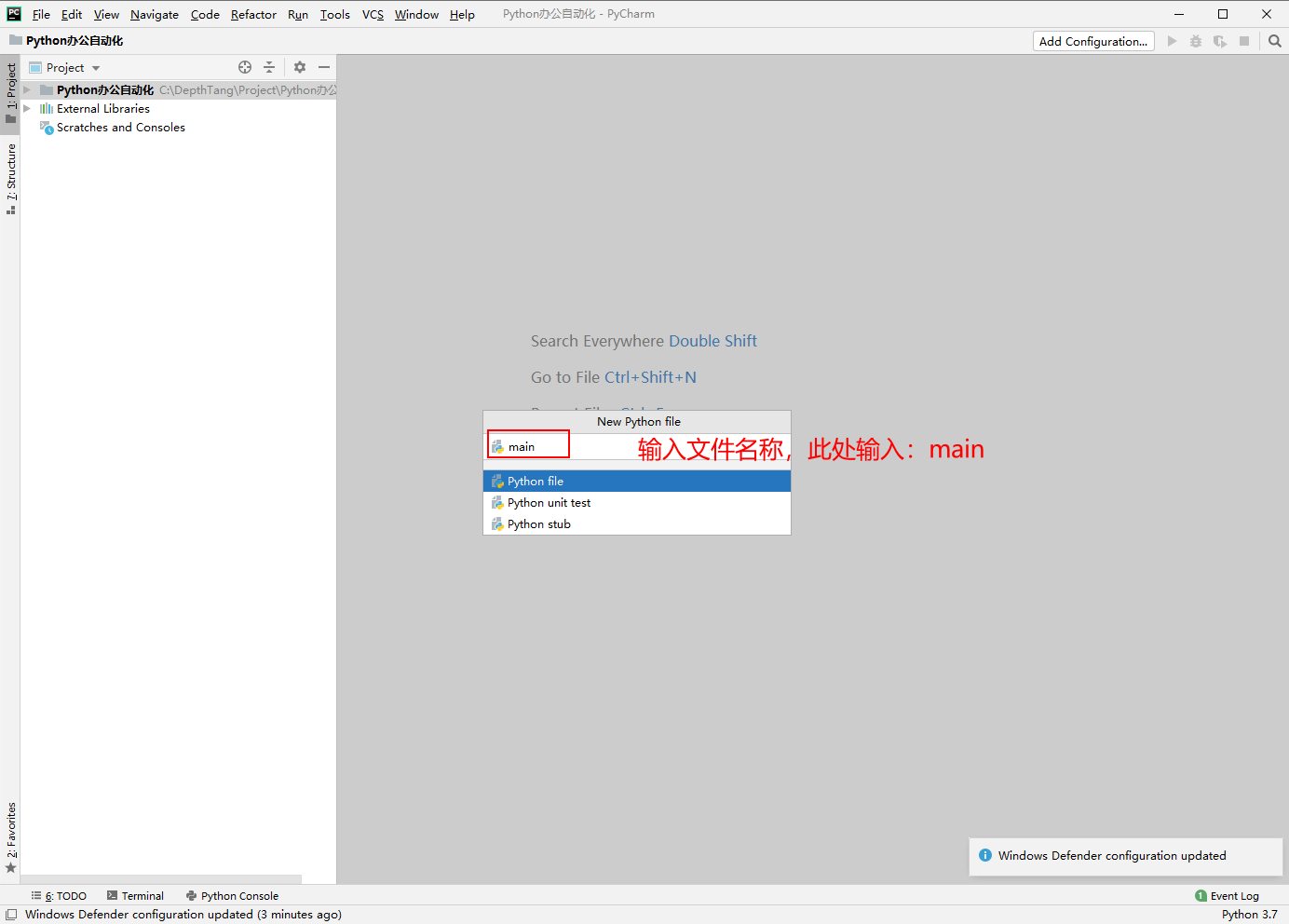
Task: Select Python unit test option
Action: [x=637, y=503]
